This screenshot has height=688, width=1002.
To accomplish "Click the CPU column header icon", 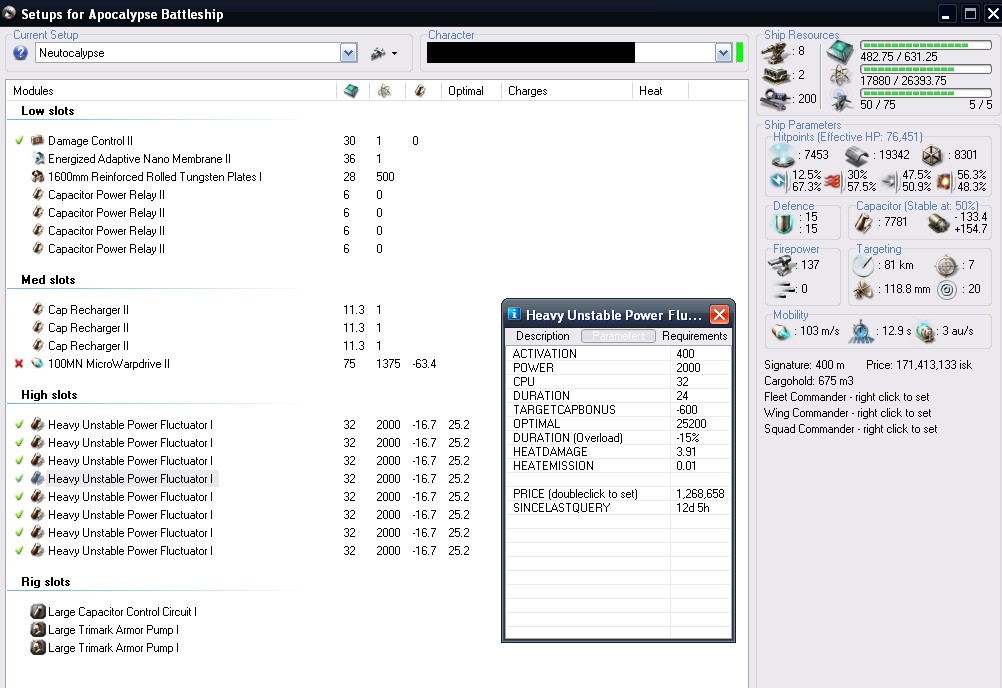I will [x=351, y=91].
